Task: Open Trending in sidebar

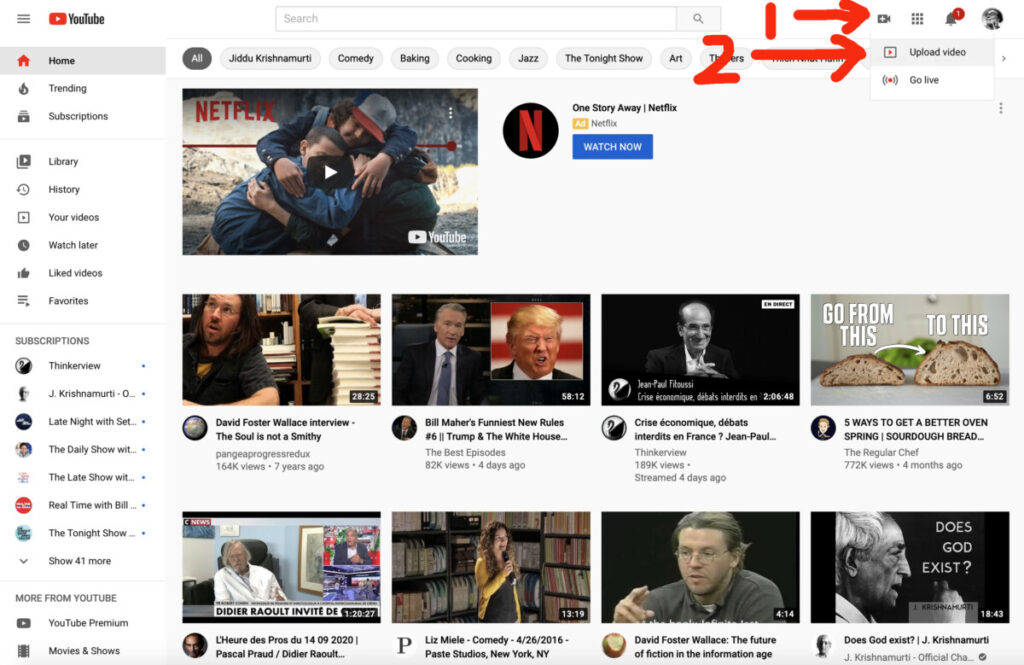Action: pyautogui.click(x=83, y=88)
